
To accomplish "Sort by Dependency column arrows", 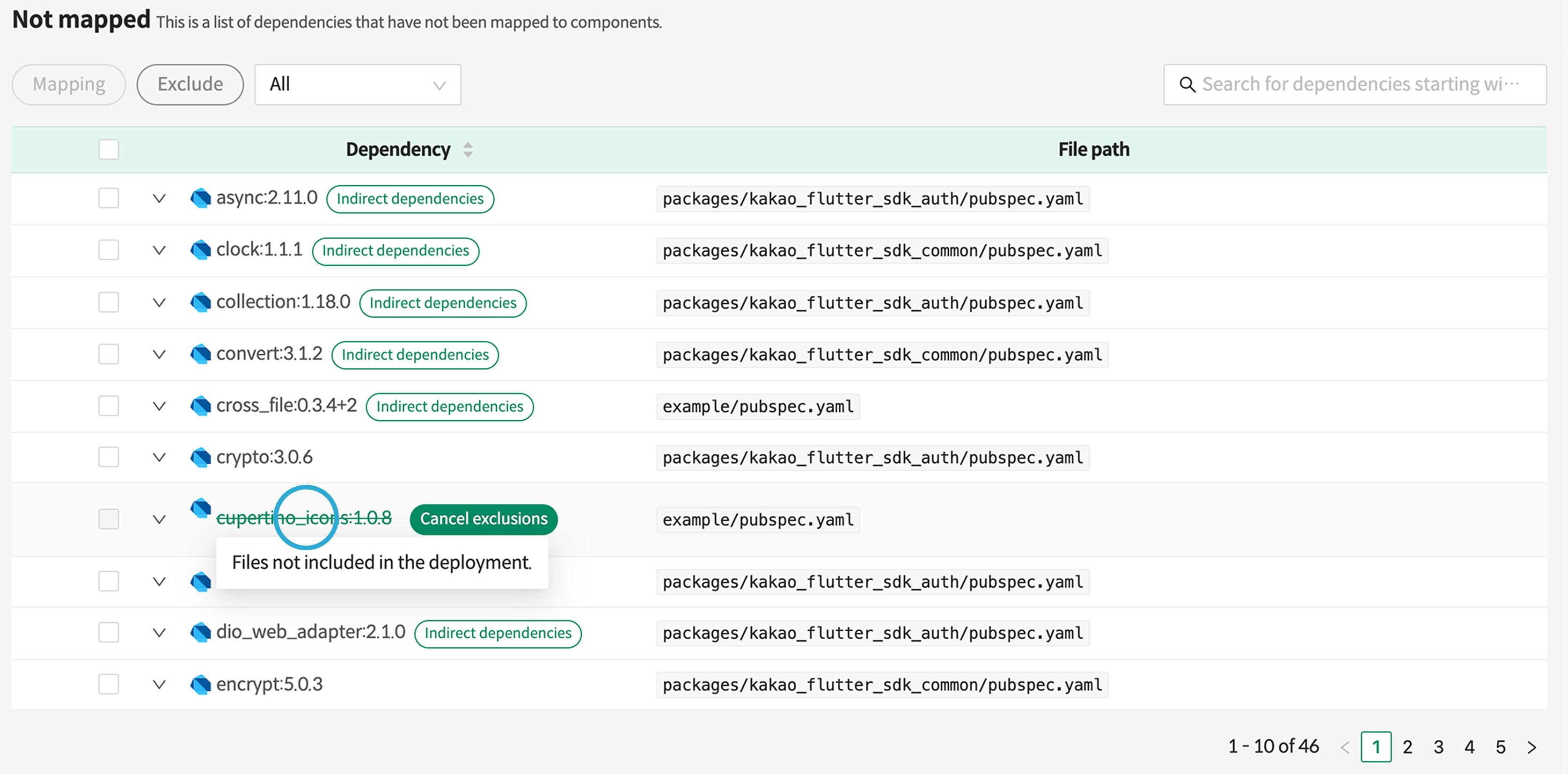I will [x=468, y=150].
